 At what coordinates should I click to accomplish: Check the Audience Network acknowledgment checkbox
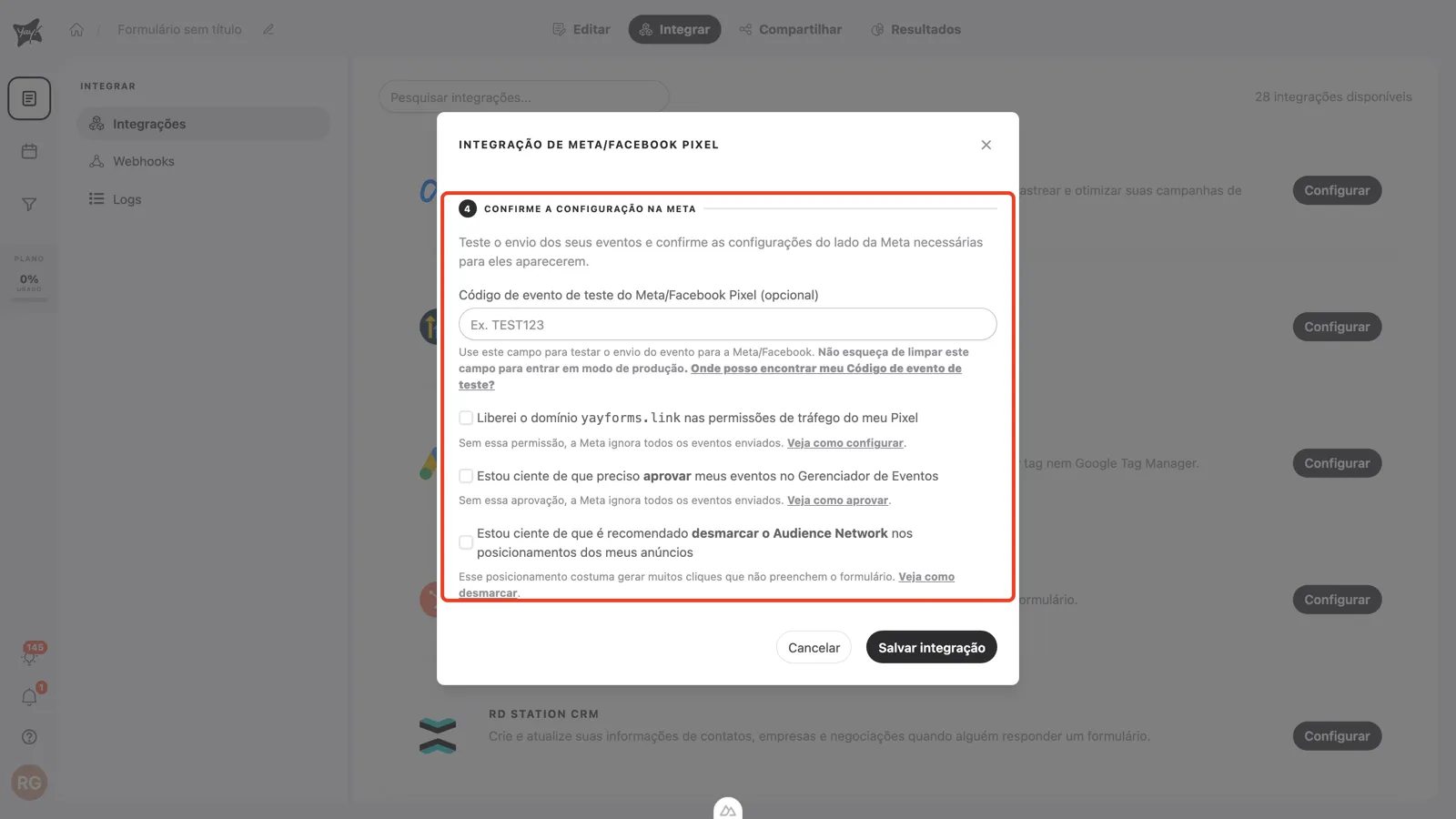(466, 542)
